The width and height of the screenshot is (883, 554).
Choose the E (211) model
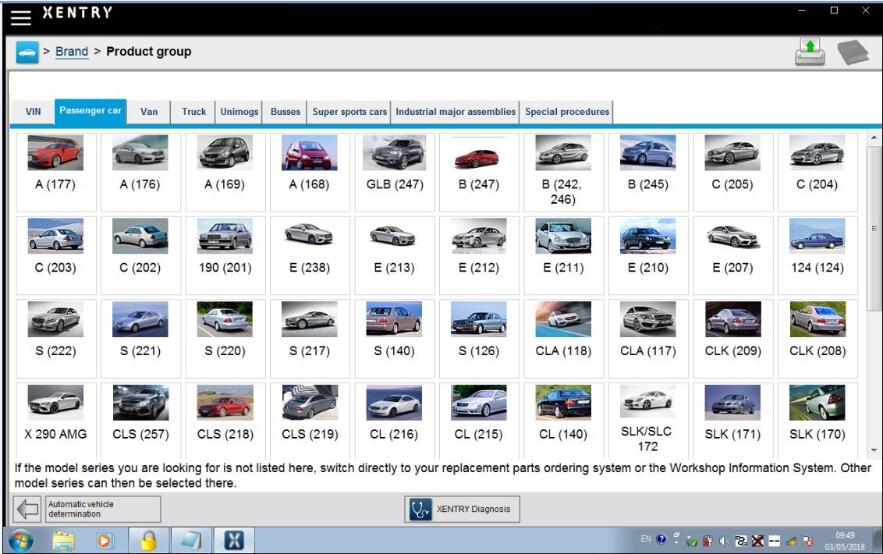(563, 255)
